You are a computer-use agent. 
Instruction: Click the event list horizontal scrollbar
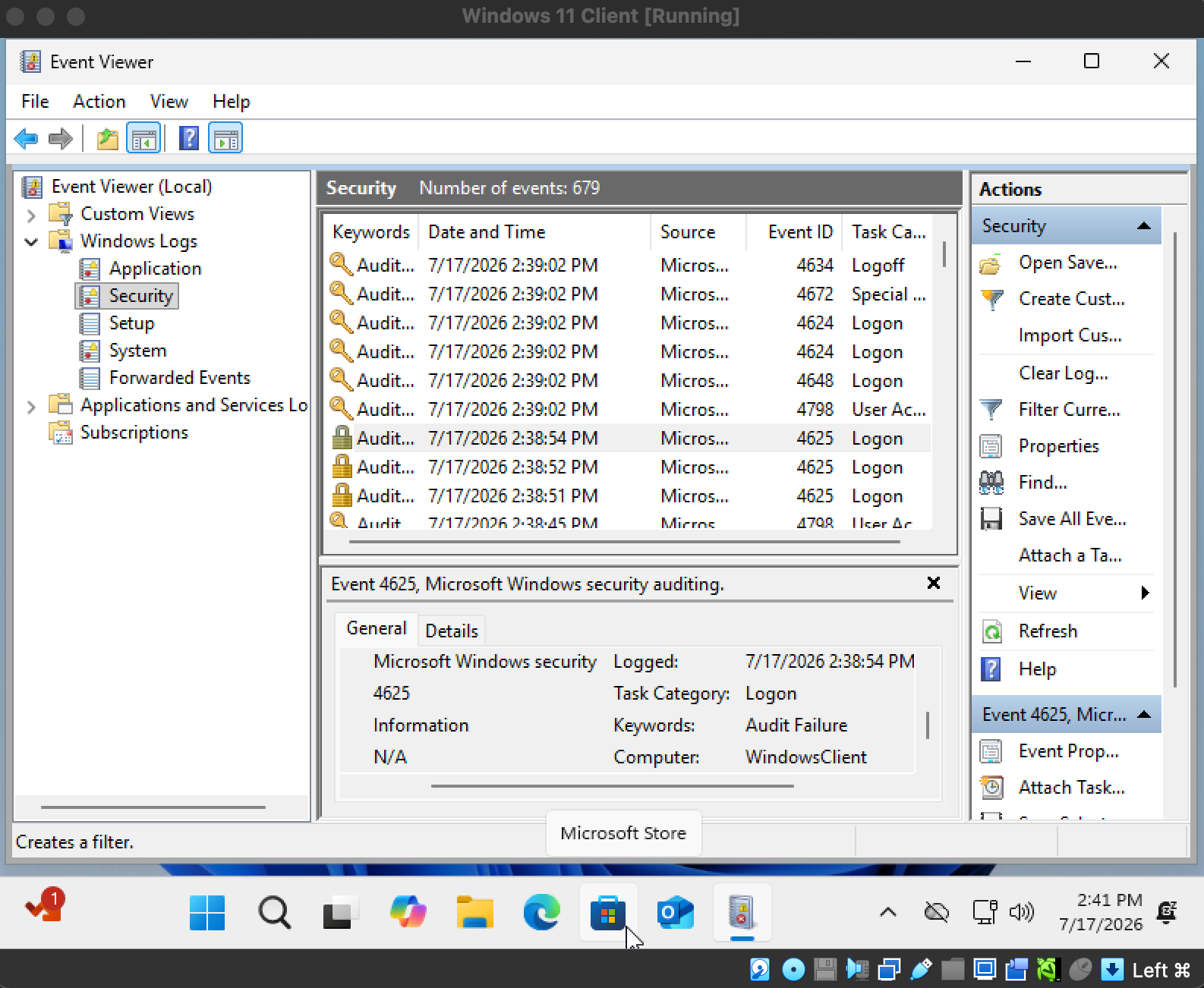(x=624, y=542)
